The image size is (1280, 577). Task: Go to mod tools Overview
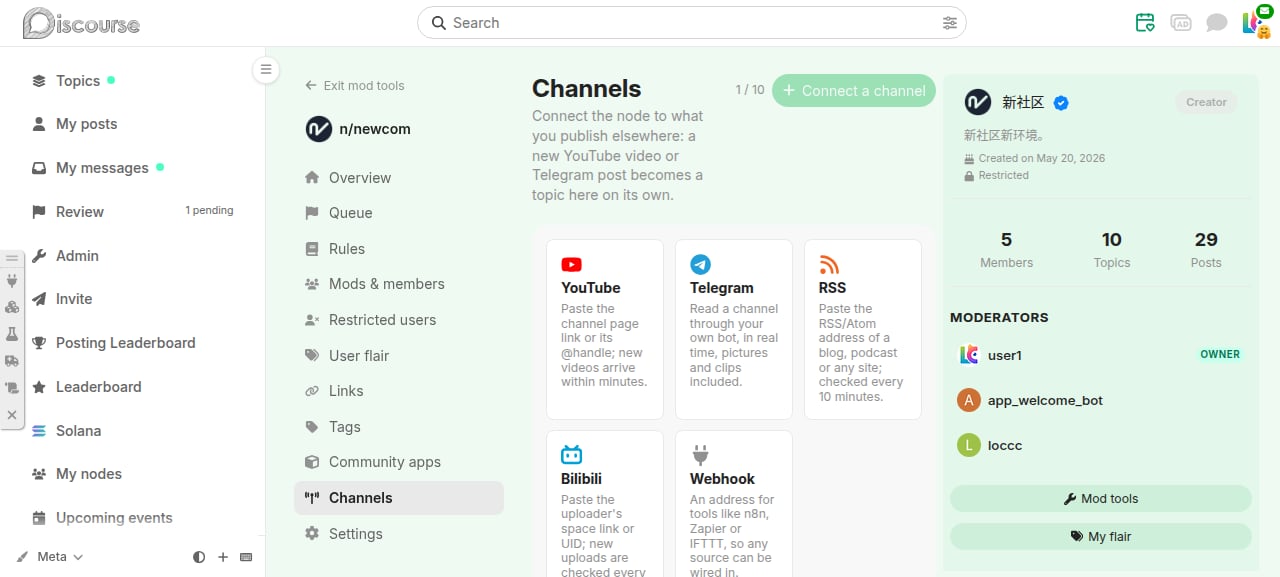pyautogui.click(x=399, y=178)
